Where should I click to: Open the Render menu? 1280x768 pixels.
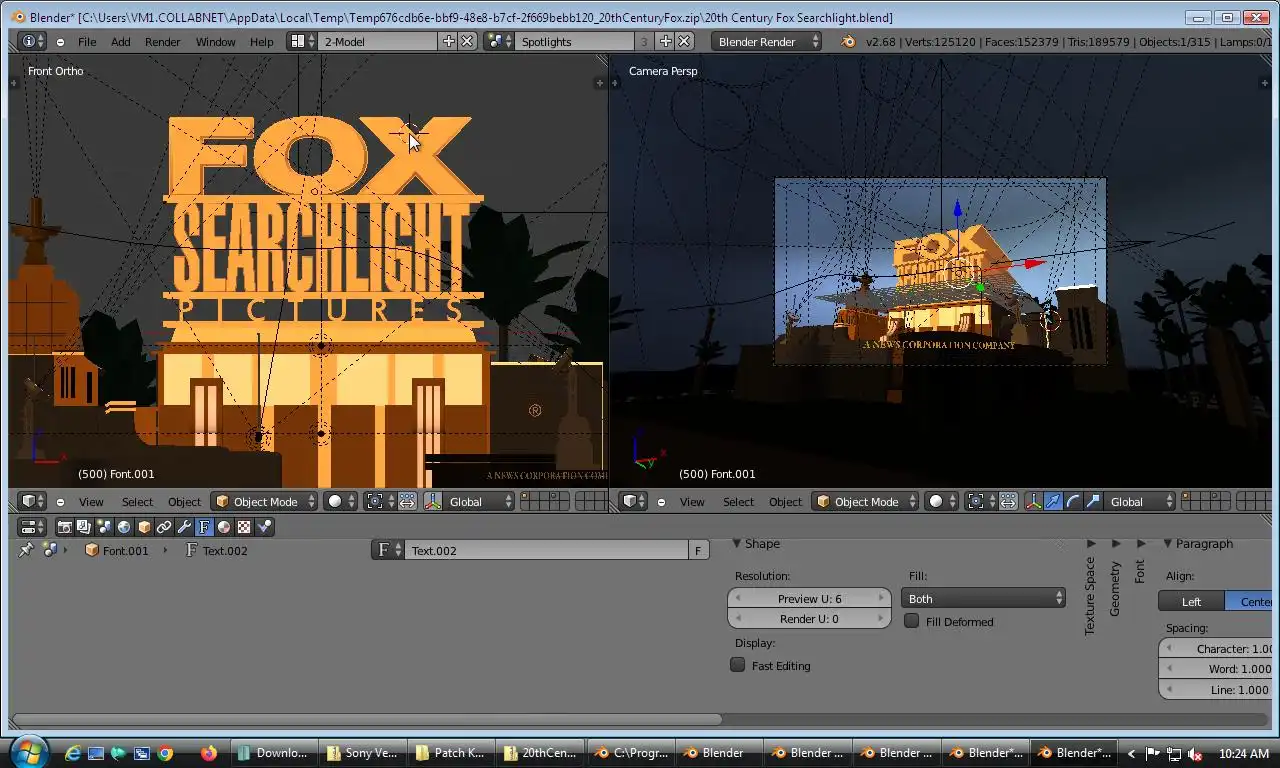click(x=163, y=42)
